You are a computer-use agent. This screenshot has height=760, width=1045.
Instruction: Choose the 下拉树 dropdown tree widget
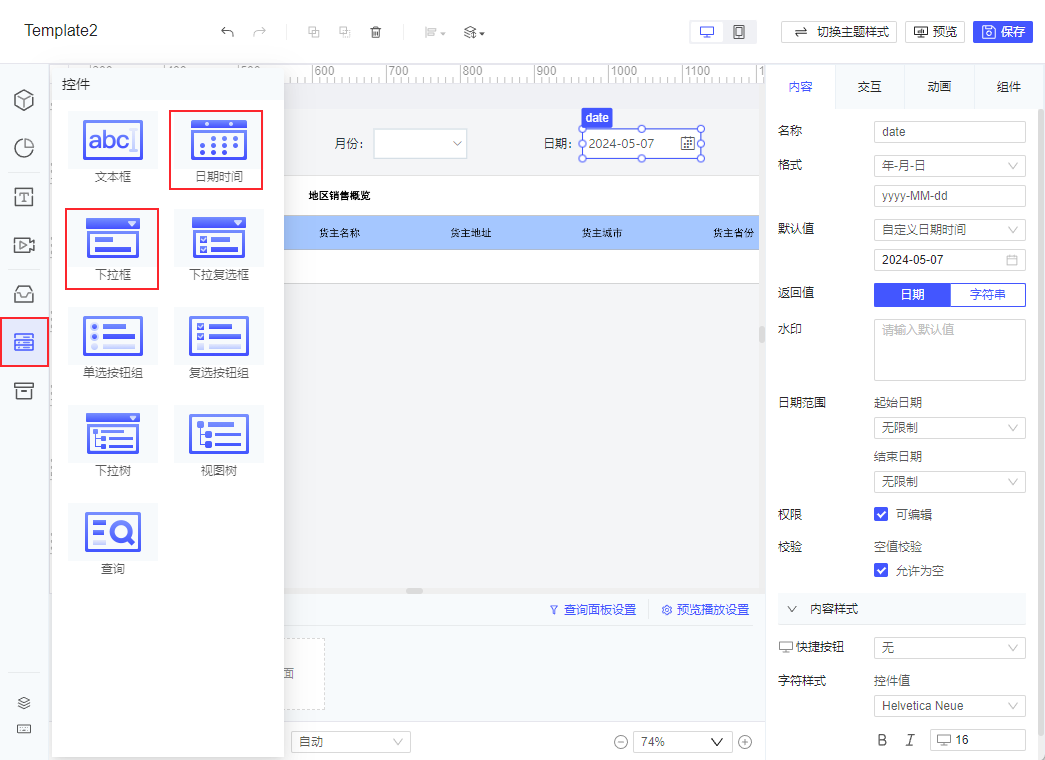point(113,442)
